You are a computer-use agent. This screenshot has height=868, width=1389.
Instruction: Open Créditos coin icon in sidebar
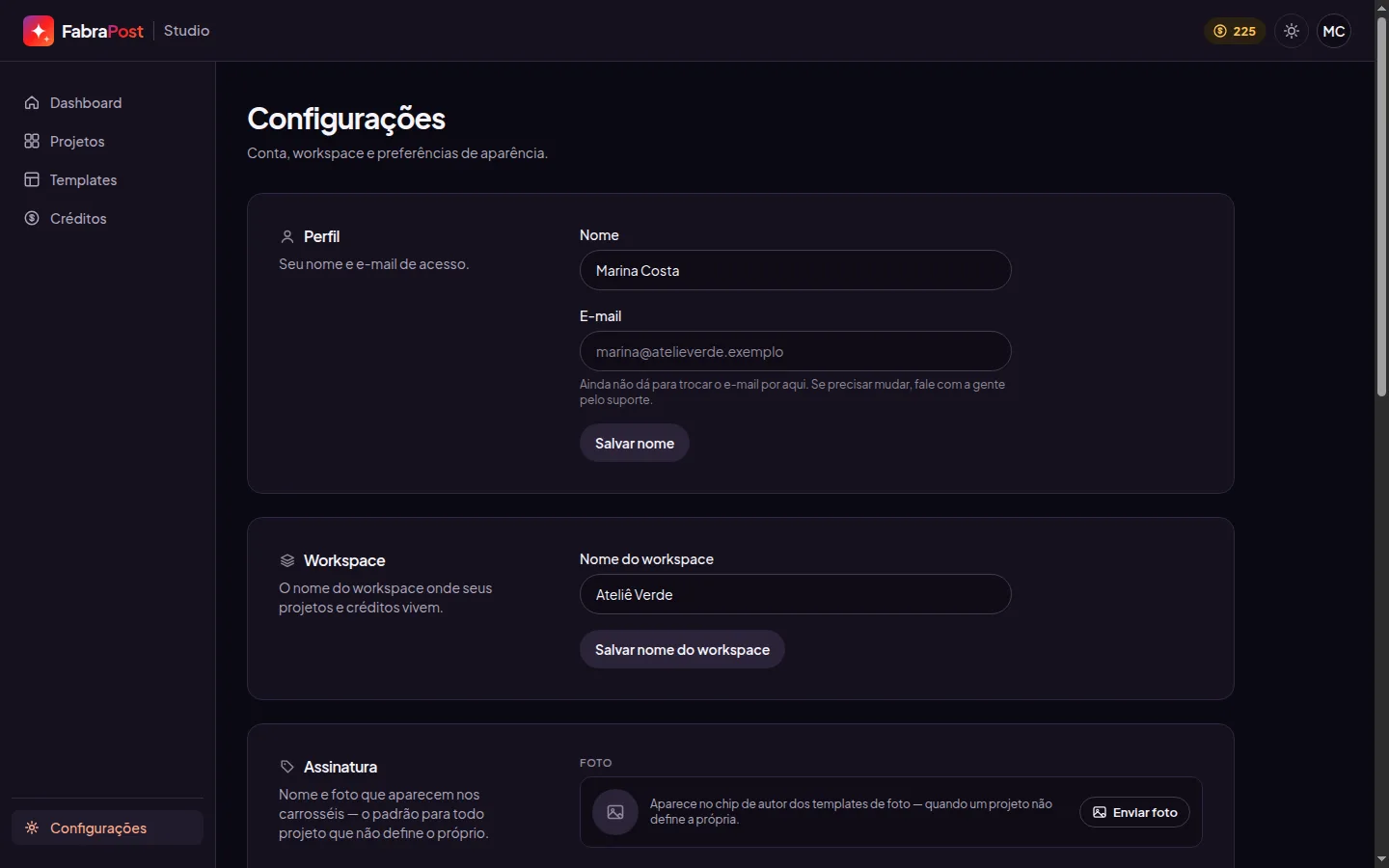tap(32, 218)
